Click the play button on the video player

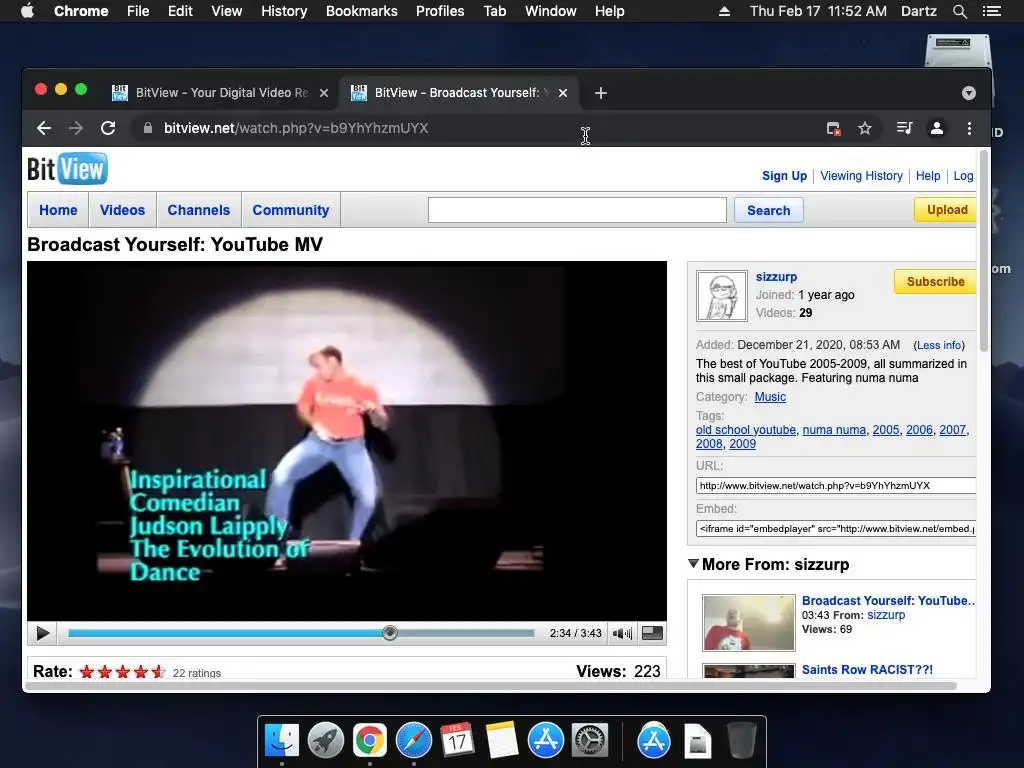click(x=43, y=633)
